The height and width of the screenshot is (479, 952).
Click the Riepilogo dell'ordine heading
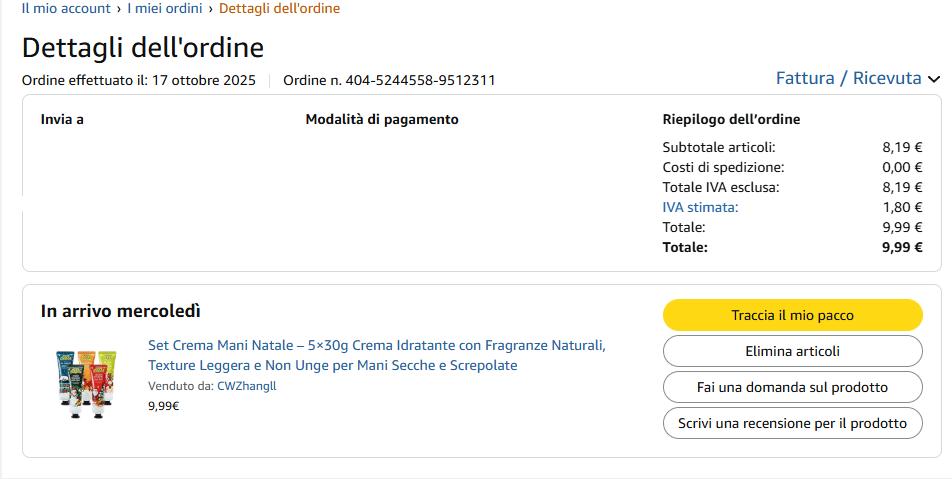click(x=731, y=119)
